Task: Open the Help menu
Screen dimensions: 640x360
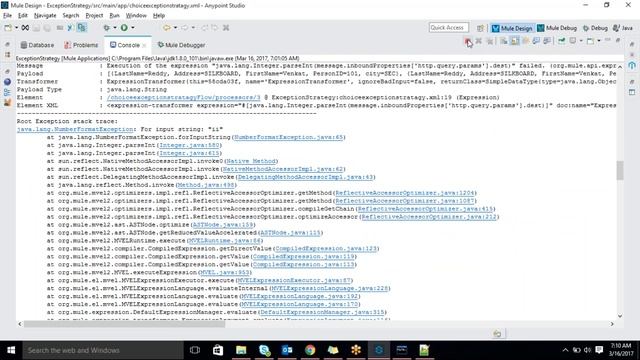Action: pyautogui.click(x=159, y=16)
